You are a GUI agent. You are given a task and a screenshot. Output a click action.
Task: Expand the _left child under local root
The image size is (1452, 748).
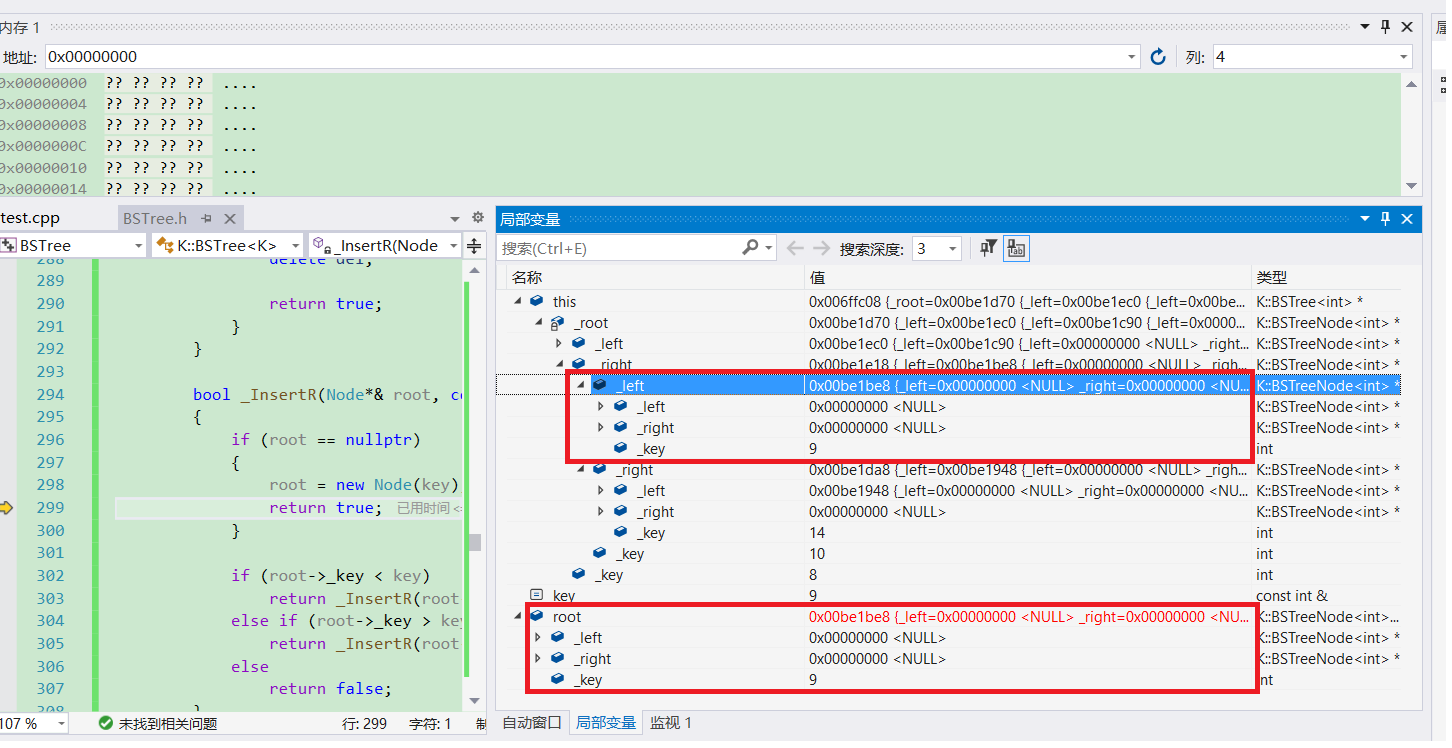pyautogui.click(x=538, y=637)
